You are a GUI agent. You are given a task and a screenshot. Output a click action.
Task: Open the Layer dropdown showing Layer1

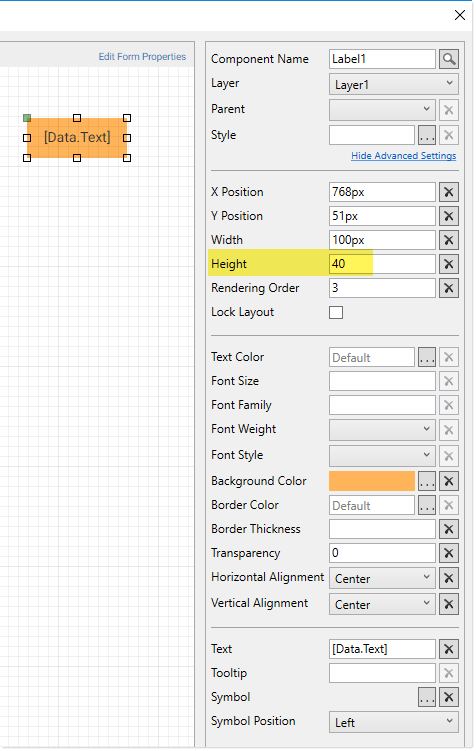(394, 84)
